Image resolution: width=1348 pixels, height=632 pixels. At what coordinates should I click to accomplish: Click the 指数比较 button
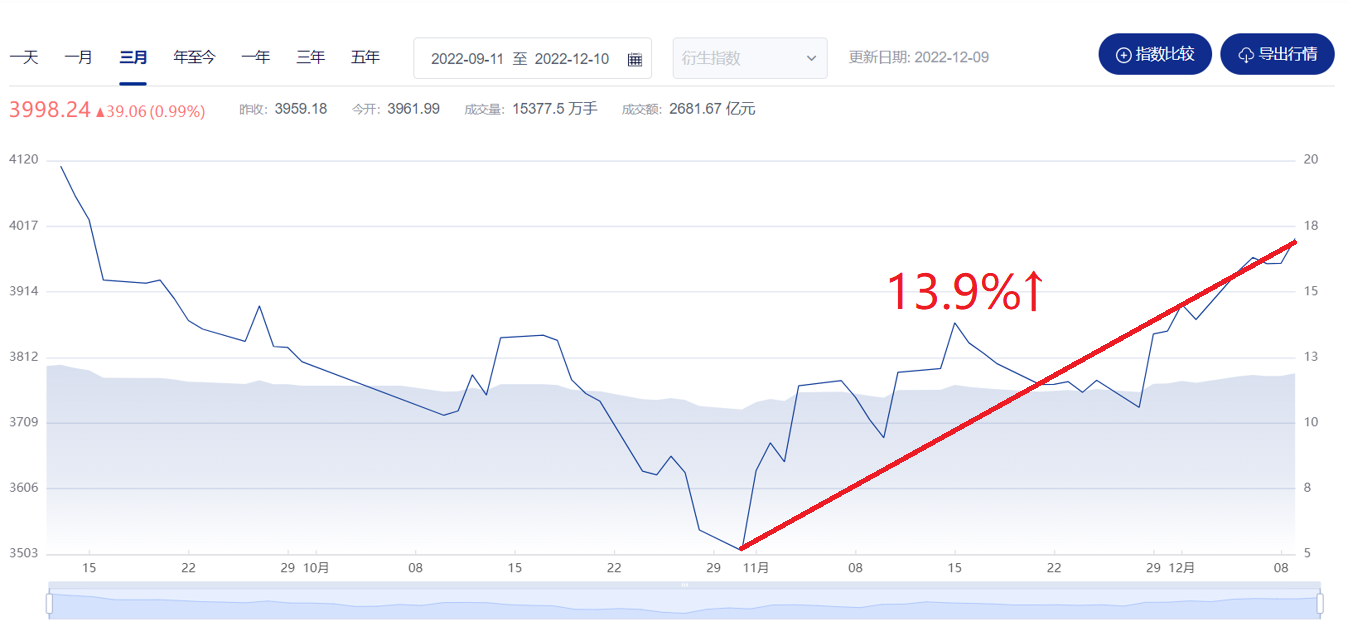pos(1155,54)
